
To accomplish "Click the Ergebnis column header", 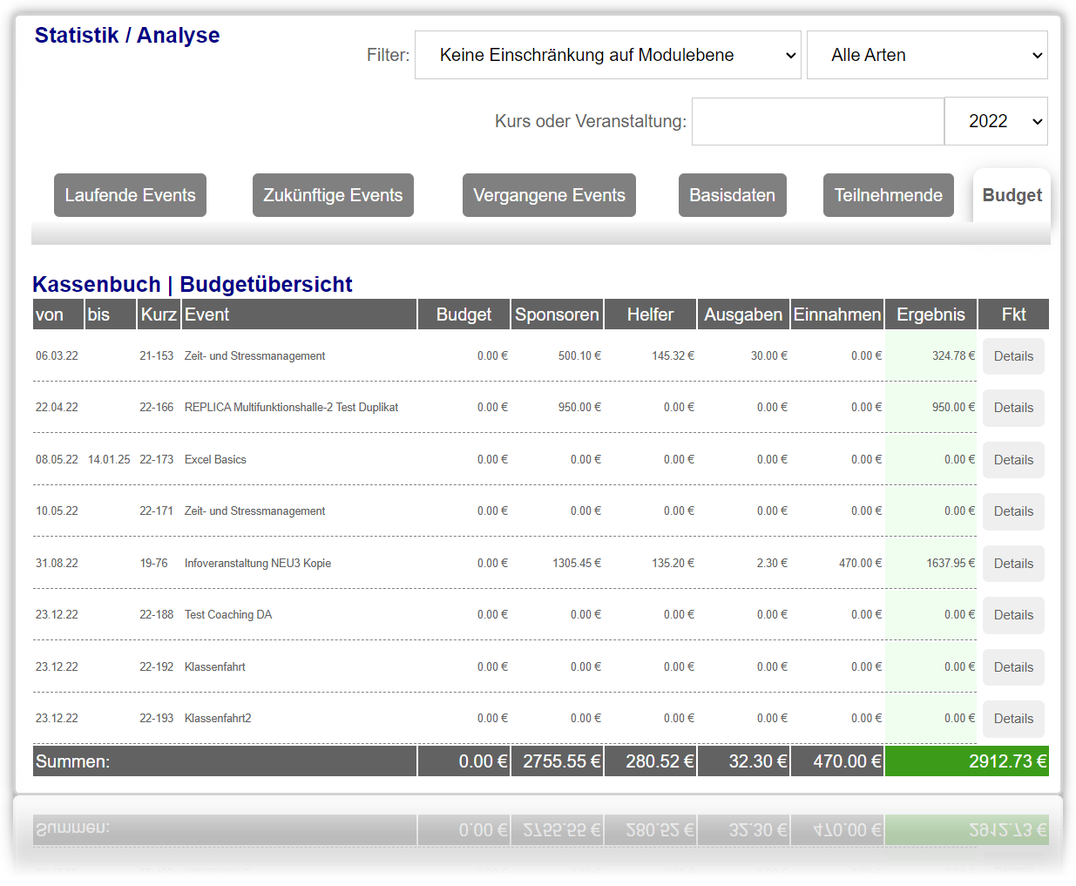I will point(931,314).
